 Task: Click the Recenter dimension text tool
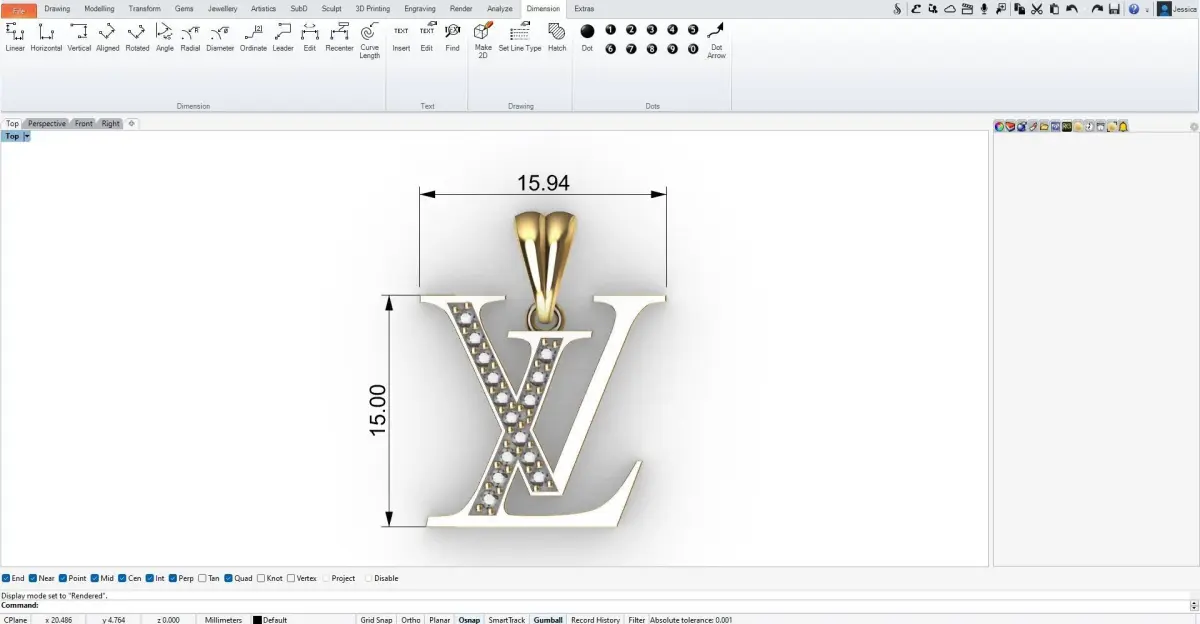pyautogui.click(x=339, y=37)
